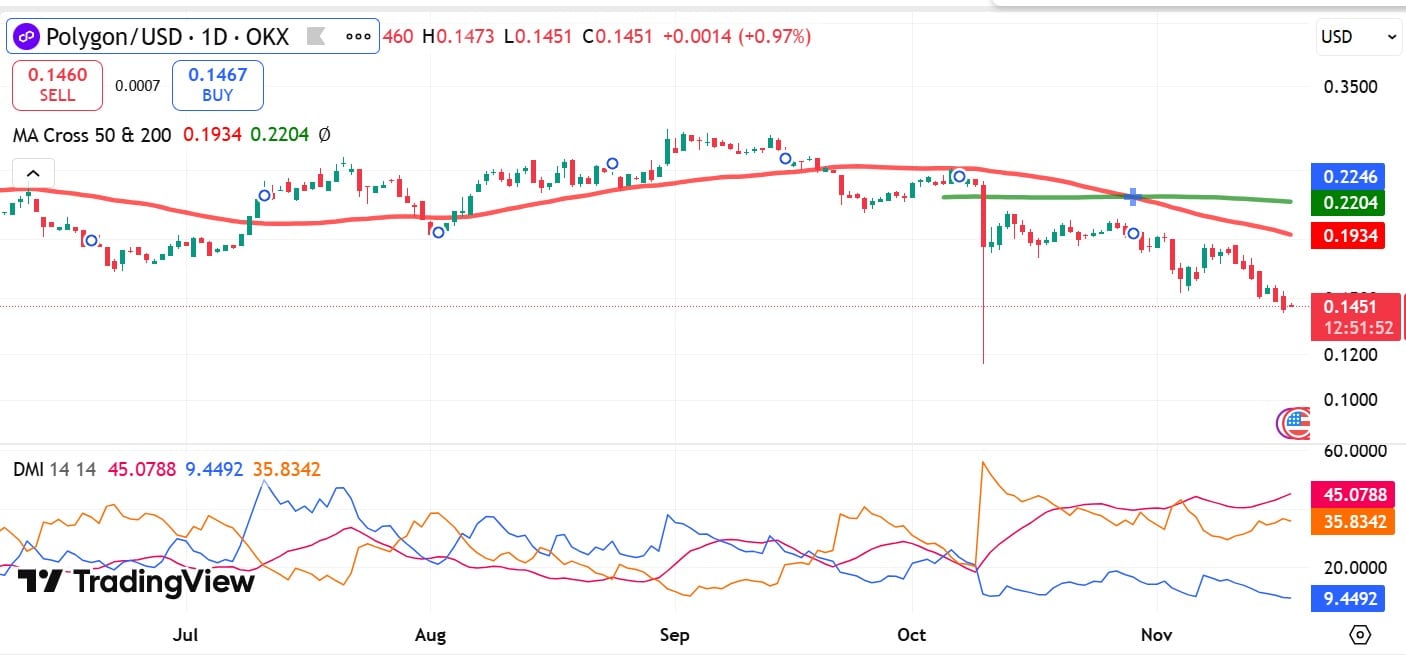Click the 0.1460 SELL button
Screen dimensions: 1406x664
click(x=57, y=85)
